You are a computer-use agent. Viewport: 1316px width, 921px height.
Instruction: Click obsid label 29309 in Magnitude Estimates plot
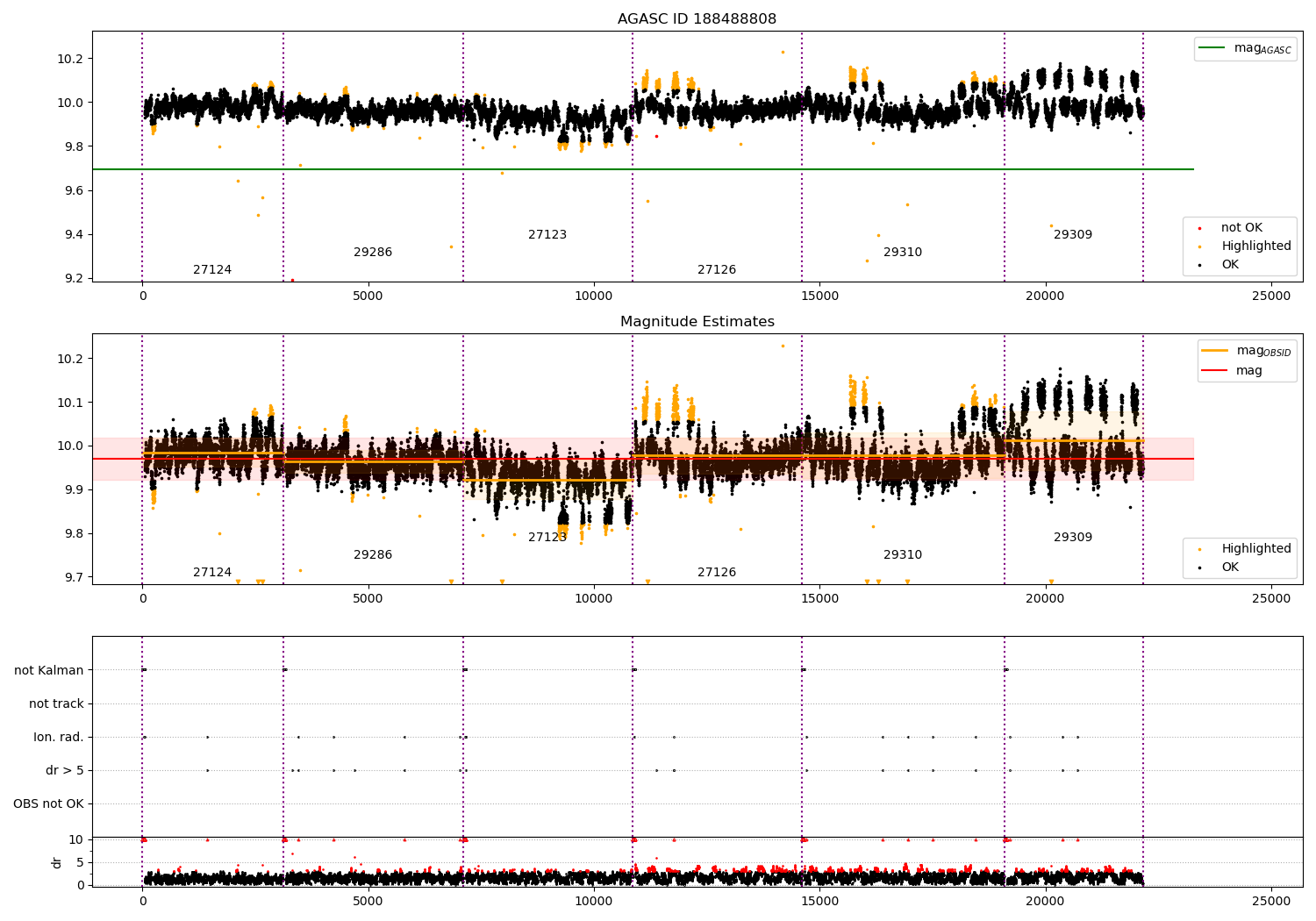click(x=1073, y=538)
